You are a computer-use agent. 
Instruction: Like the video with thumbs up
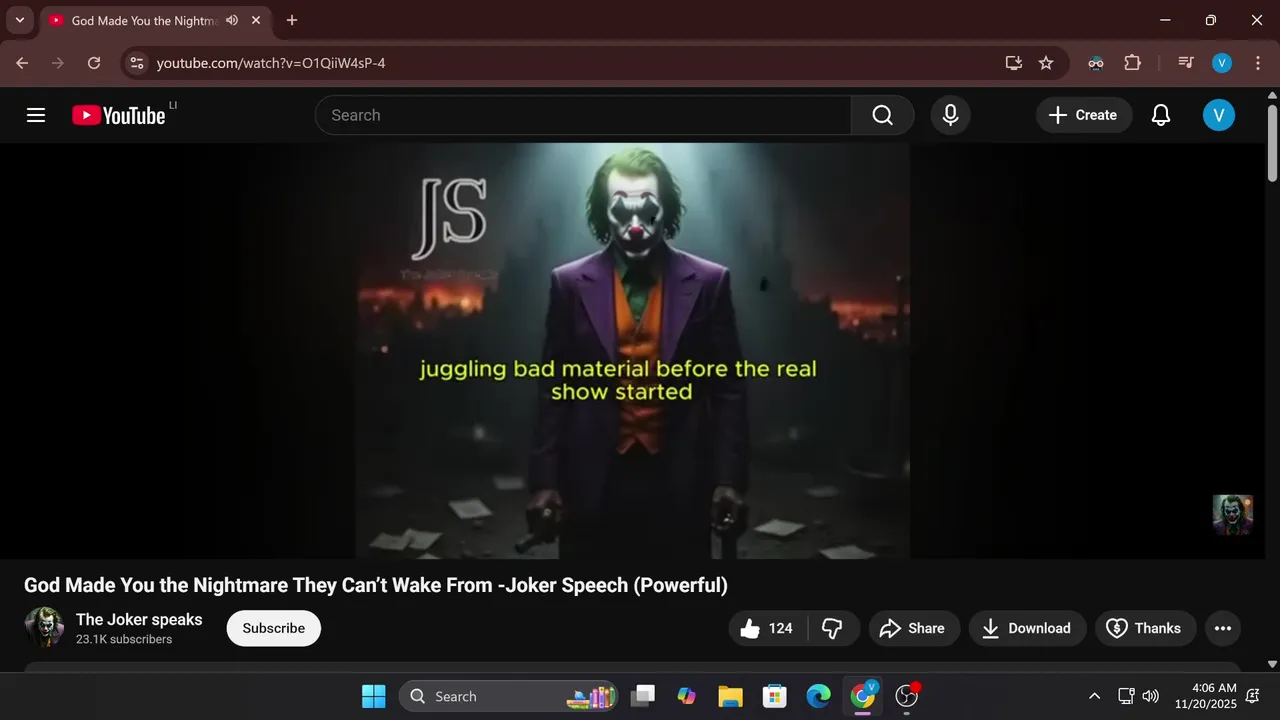(x=768, y=628)
